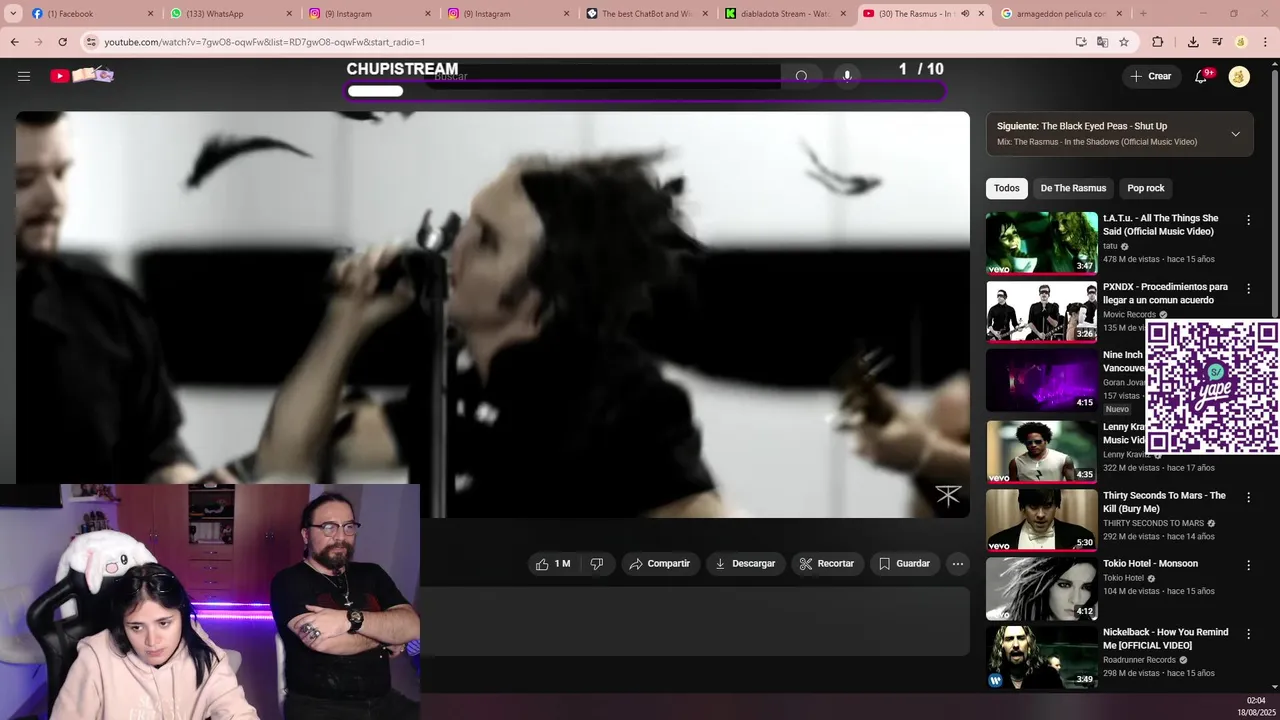1280x720 pixels.
Task: Switch to the diabladota Stream tab
Action: point(785,14)
